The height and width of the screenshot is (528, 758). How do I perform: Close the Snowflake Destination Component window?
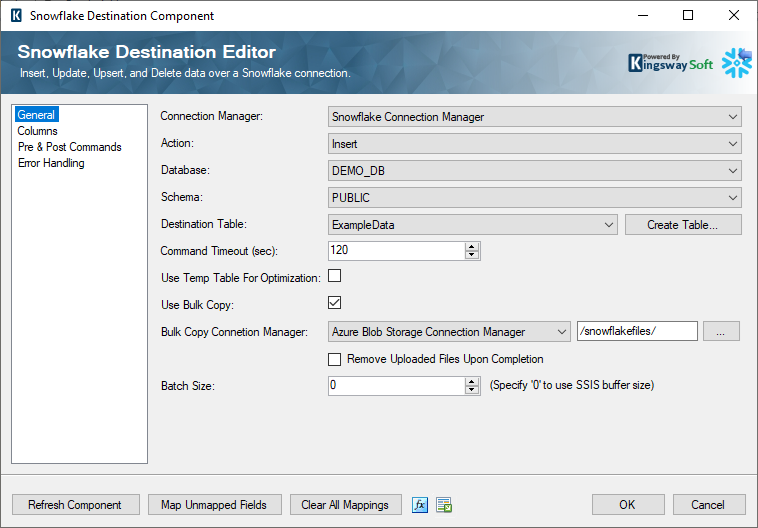point(733,15)
